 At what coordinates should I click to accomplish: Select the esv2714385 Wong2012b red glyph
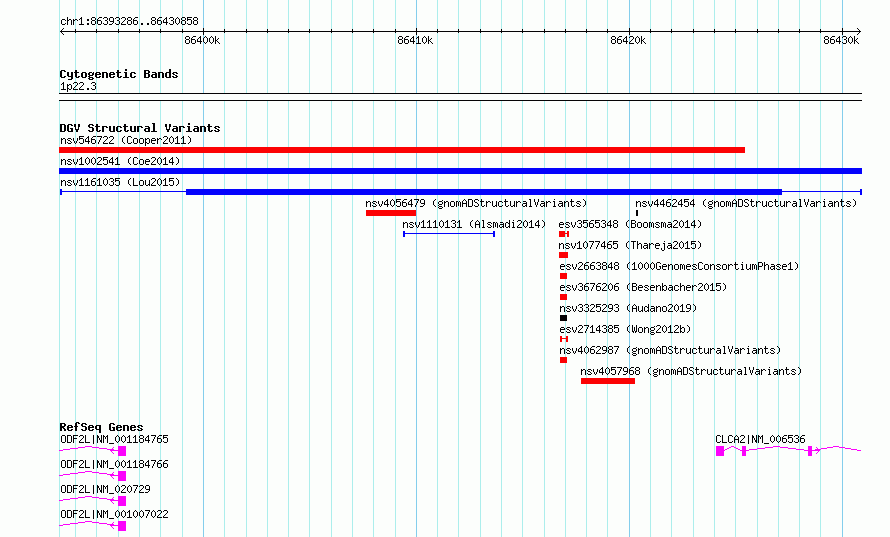pyautogui.click(x=564, y=339)
